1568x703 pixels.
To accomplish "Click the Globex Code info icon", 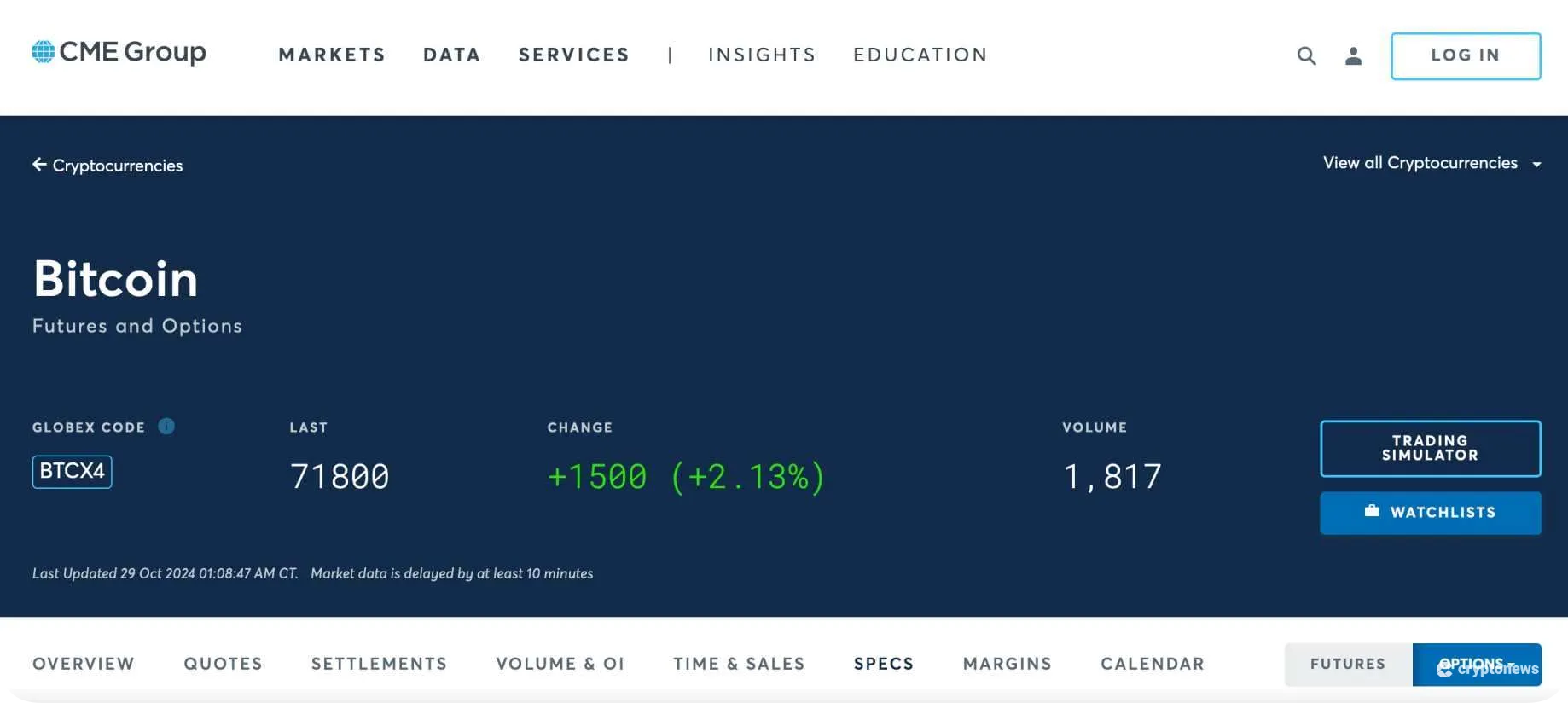I will click(166, 426).
